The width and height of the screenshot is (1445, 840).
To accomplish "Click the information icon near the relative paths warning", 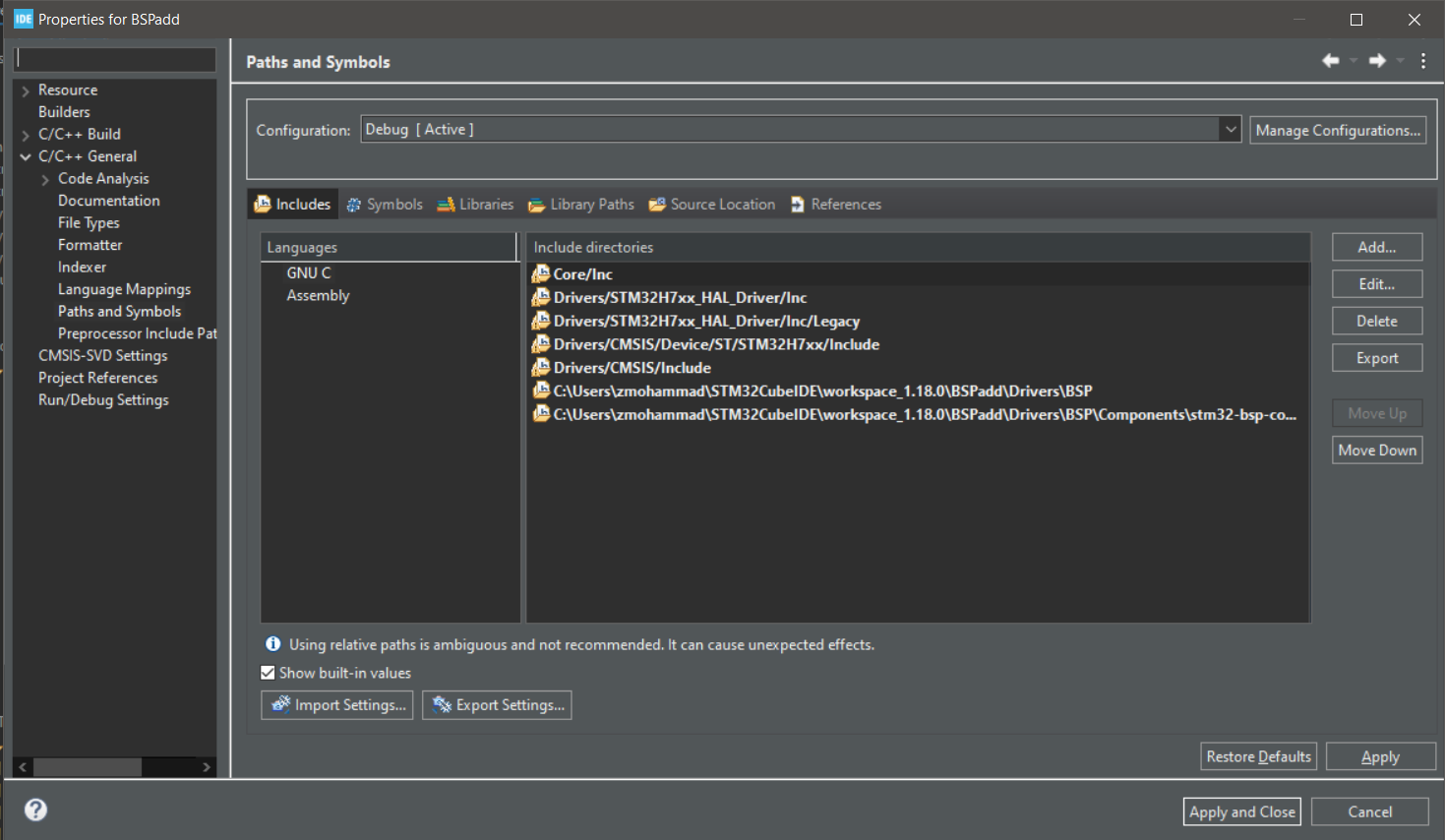I will 273,644.
